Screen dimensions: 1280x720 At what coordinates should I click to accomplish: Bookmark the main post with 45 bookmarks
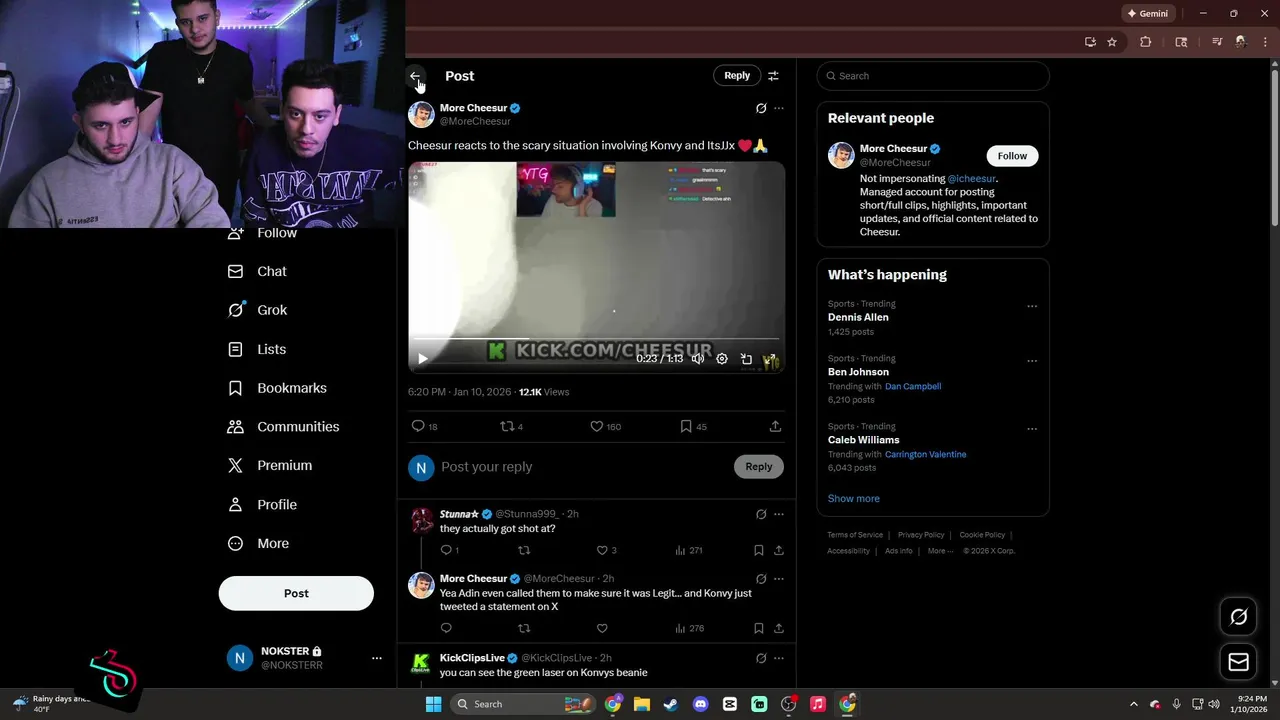(693, 426)
